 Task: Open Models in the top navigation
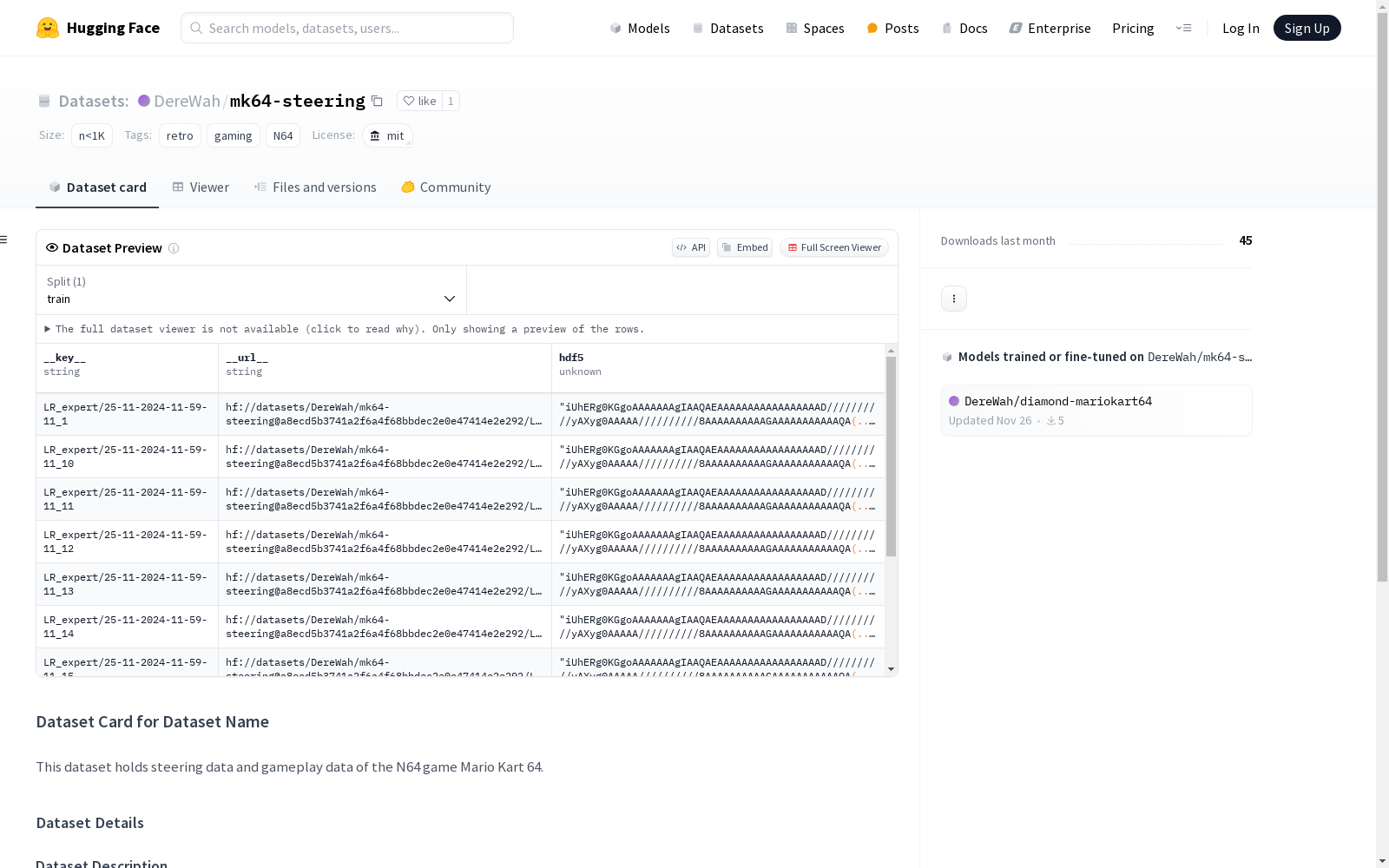click(x=640, y=28)
